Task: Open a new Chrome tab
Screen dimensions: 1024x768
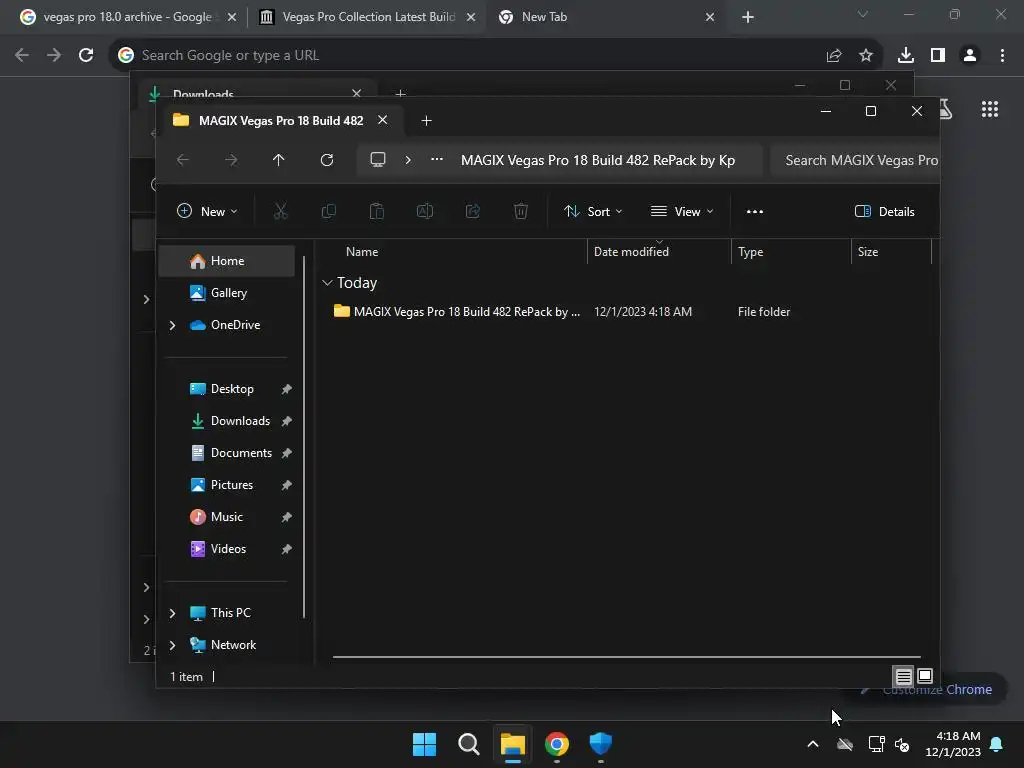Action: (748, 17)
